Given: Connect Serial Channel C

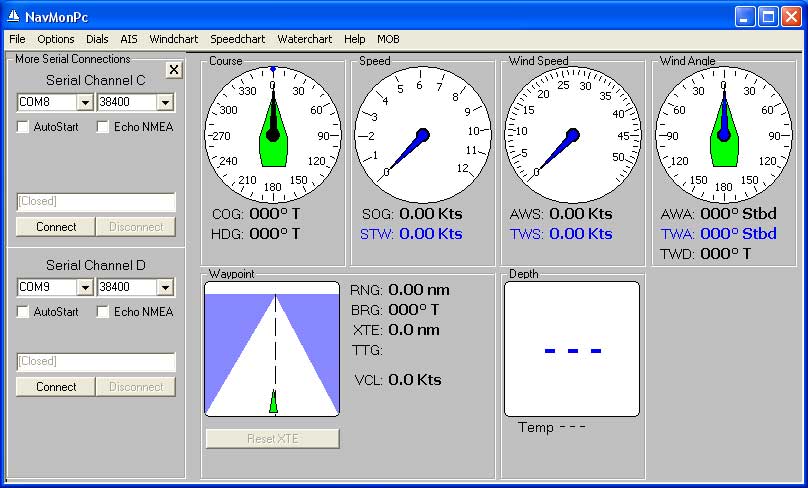Looking at the screenshot, I should click(56, 227).
